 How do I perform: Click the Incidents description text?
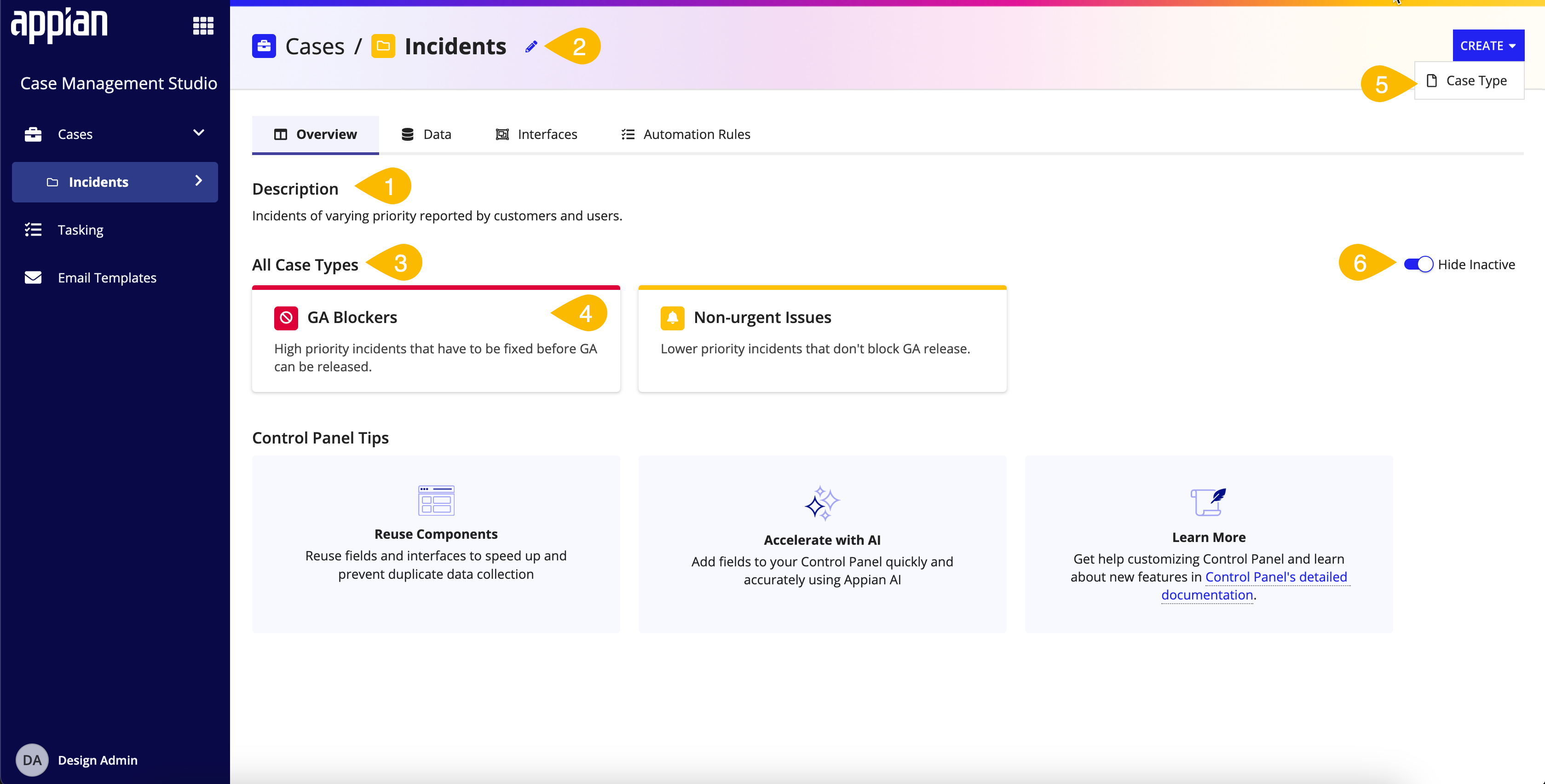click(437, 215)
